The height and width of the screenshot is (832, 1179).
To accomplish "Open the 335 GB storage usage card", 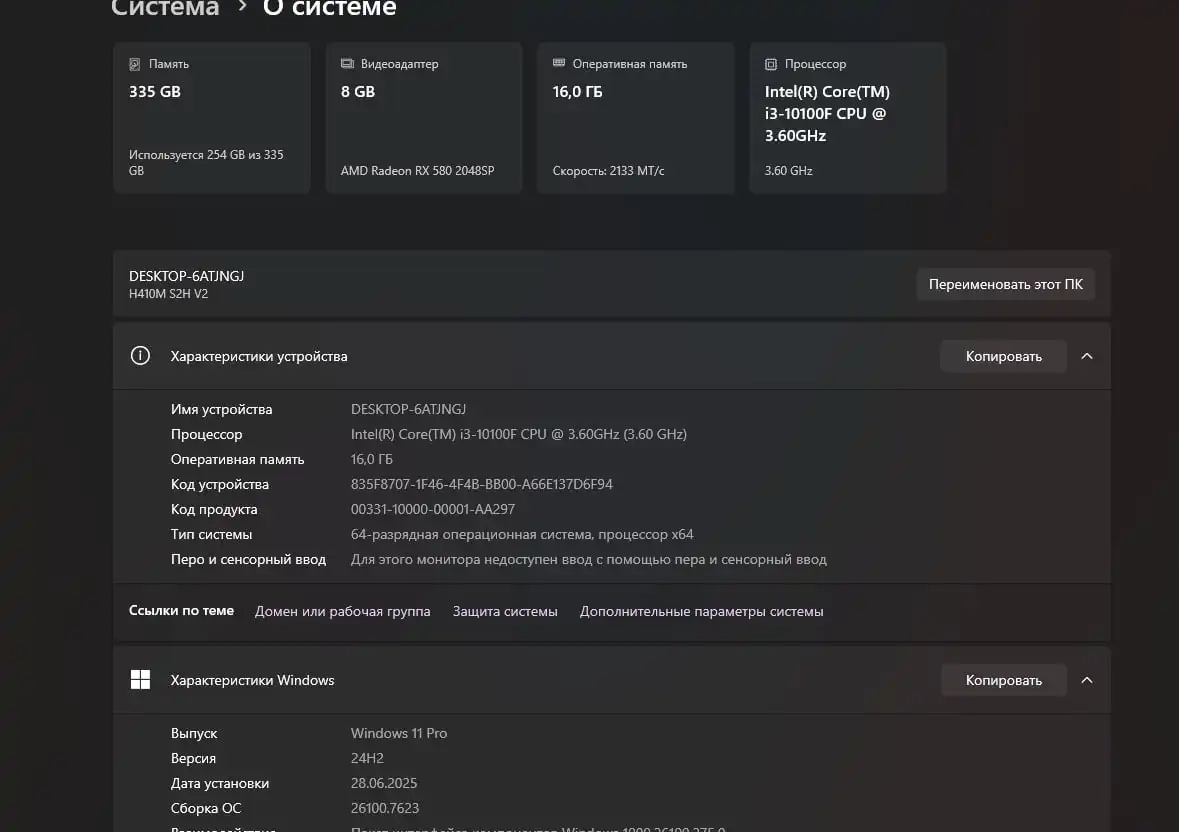I will click(211, 117).
